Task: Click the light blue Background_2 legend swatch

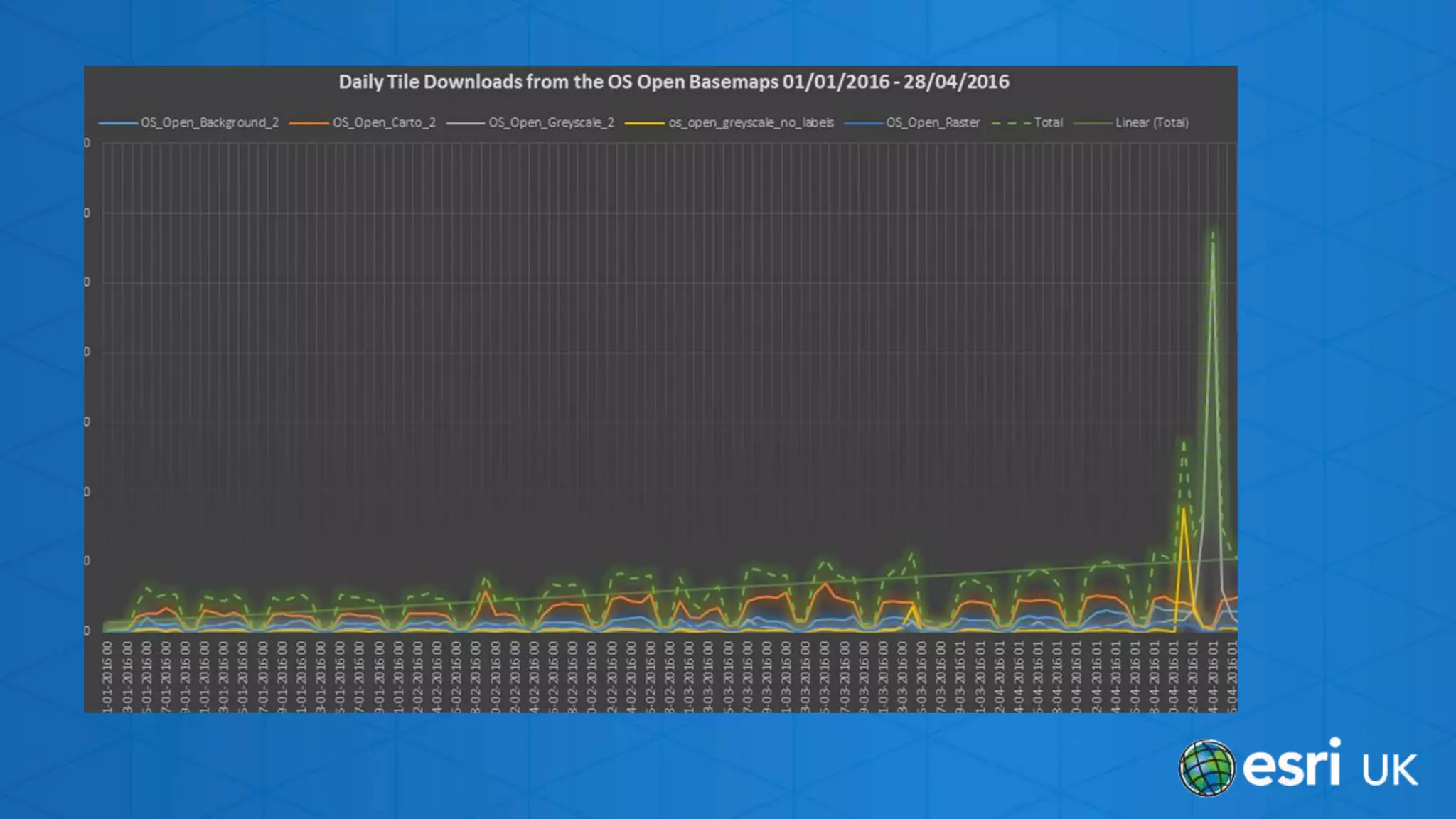Action: pyautogui.click(x=118, y=123)
